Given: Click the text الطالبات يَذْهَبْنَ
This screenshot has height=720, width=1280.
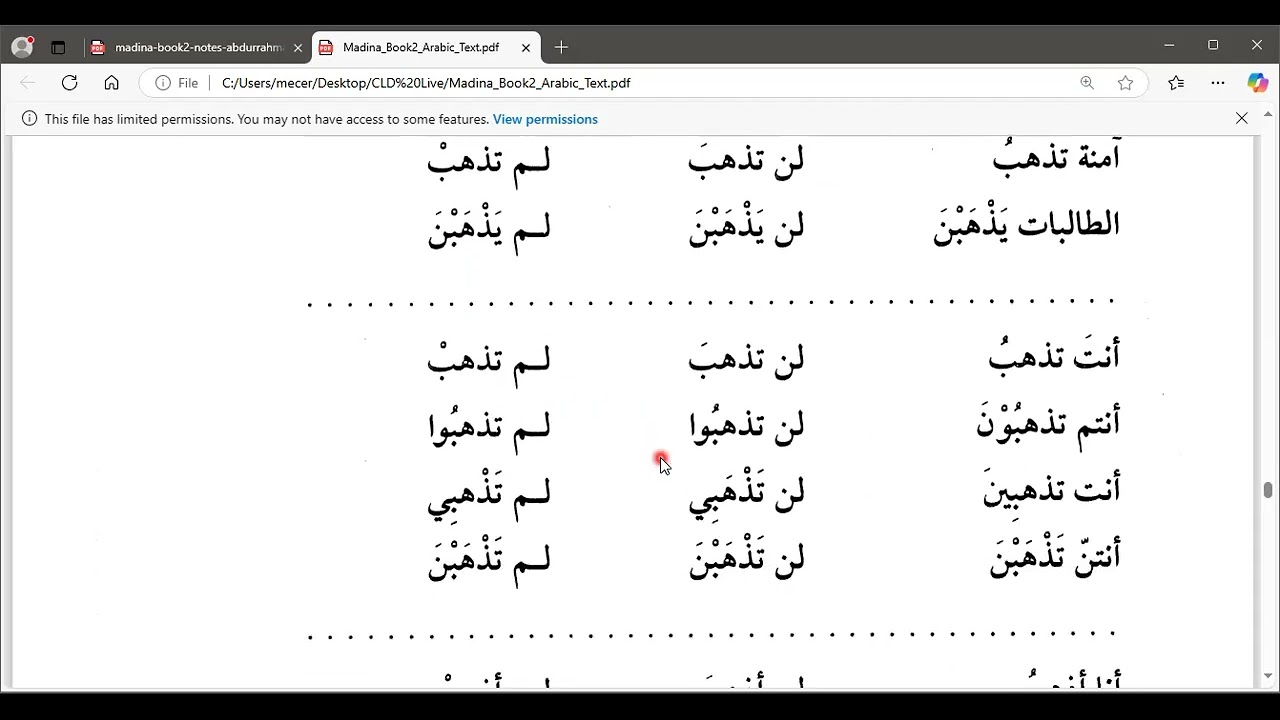Looking at the screenshot, I should tap(1027, 226).
